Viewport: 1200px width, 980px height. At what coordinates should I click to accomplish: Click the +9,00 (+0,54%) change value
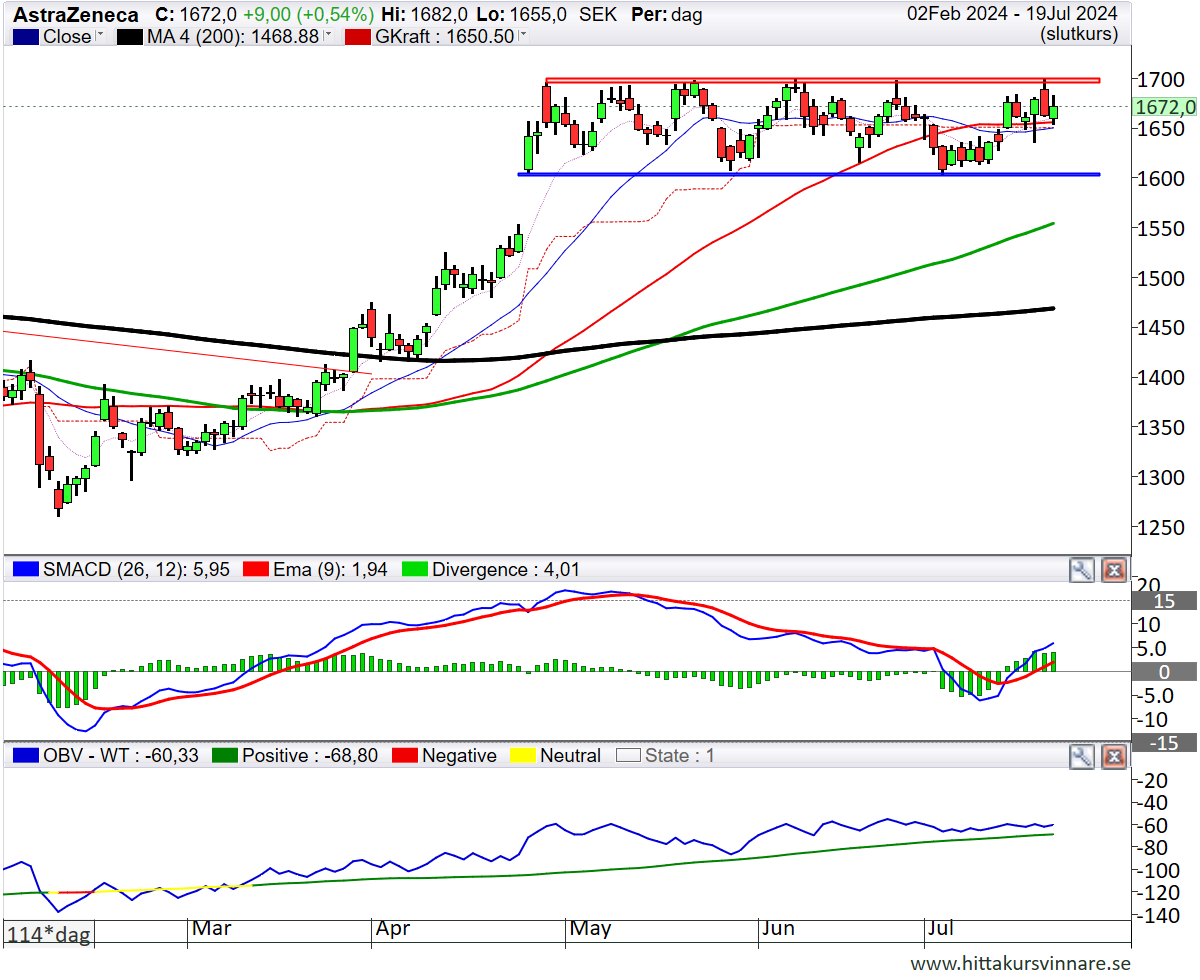pos(309,15)
